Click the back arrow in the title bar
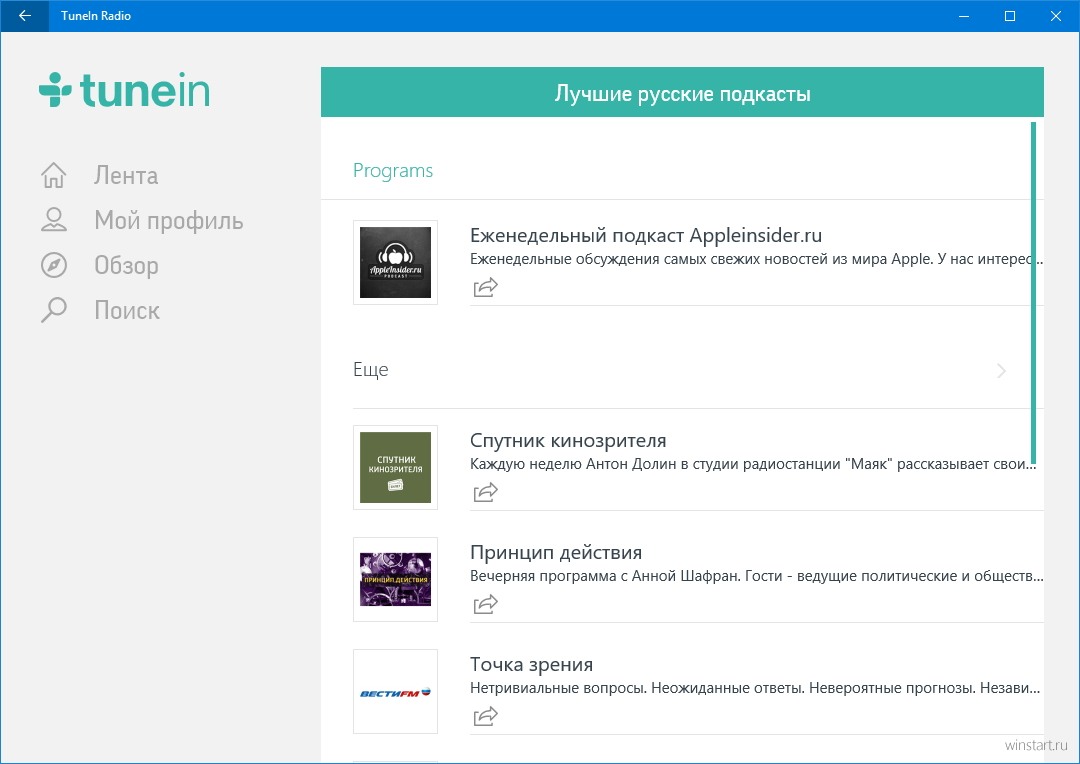1080x764 pixels. (25, 16)
